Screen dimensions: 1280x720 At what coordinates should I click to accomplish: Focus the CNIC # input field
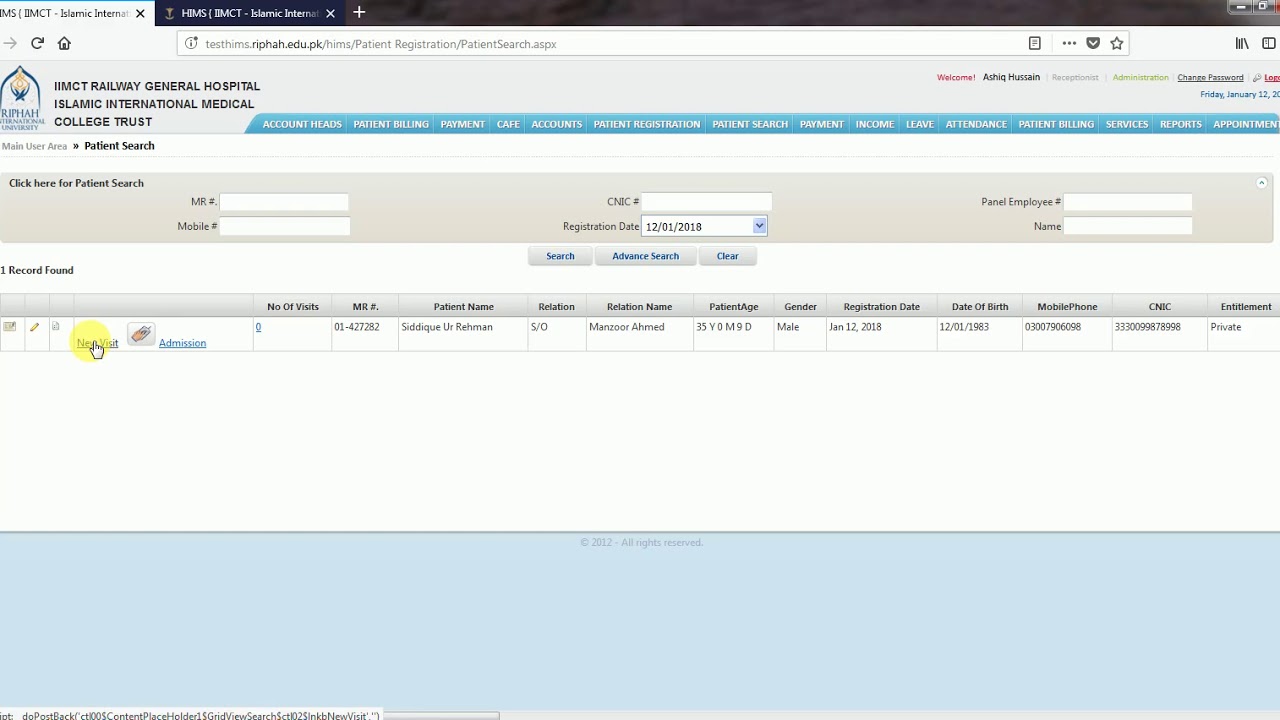click(706, 202)
